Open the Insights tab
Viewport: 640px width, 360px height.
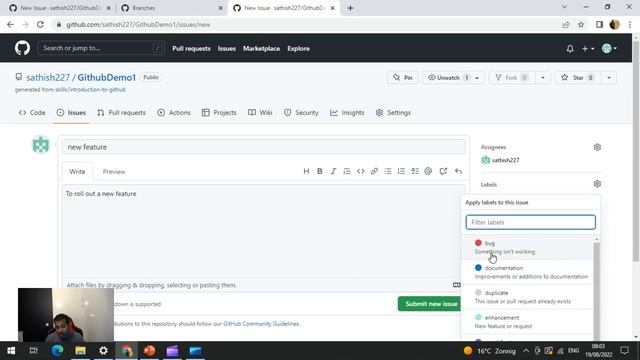347,113
